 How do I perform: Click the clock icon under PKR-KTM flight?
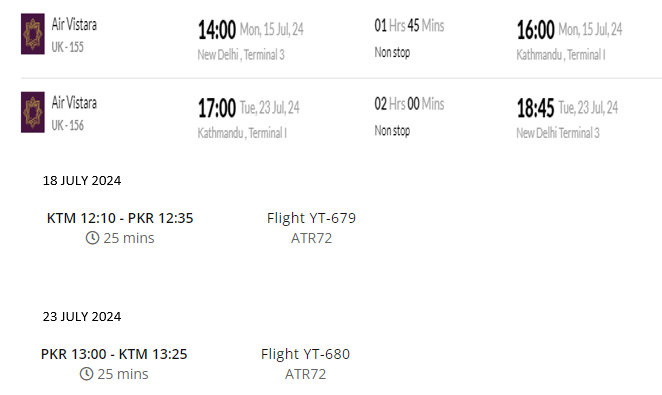[87, 374]
